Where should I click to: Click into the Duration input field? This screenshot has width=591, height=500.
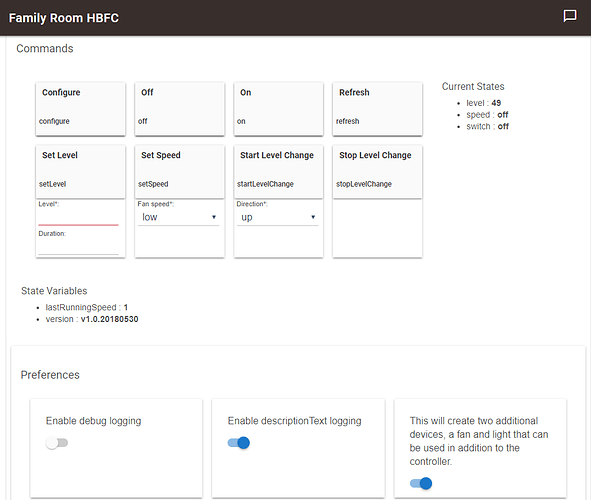78,247
